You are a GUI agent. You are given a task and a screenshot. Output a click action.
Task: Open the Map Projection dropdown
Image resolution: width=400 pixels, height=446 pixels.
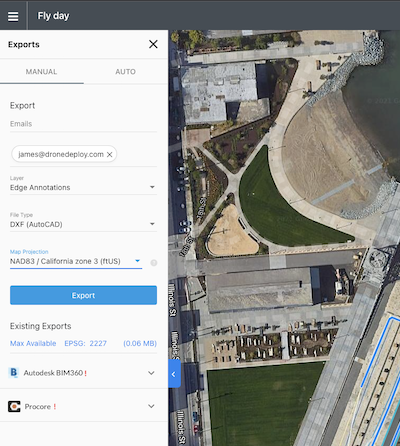point(76,261)
